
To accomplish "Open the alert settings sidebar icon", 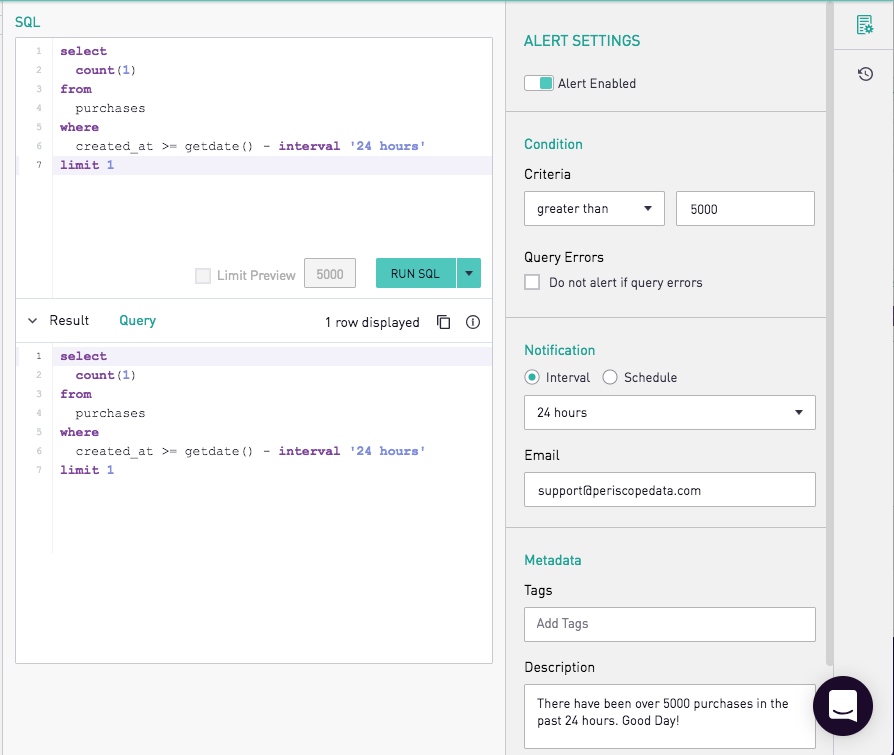I will click(864, 25).
